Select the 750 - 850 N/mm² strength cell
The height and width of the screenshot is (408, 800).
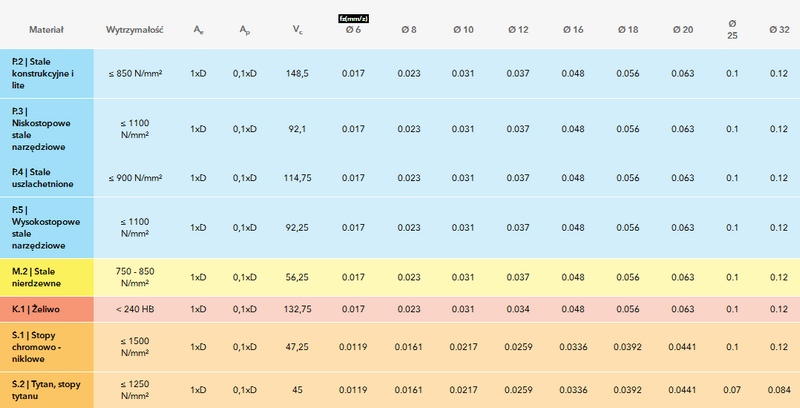tap(134, 277)
